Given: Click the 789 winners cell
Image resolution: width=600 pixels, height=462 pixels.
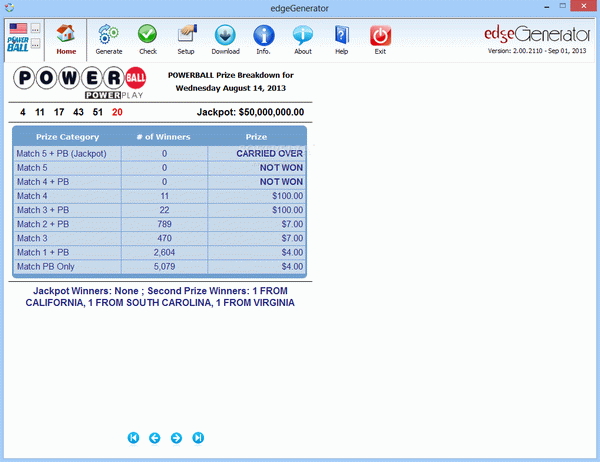Looking at the screenshot, I should click(x=165, y=224).
